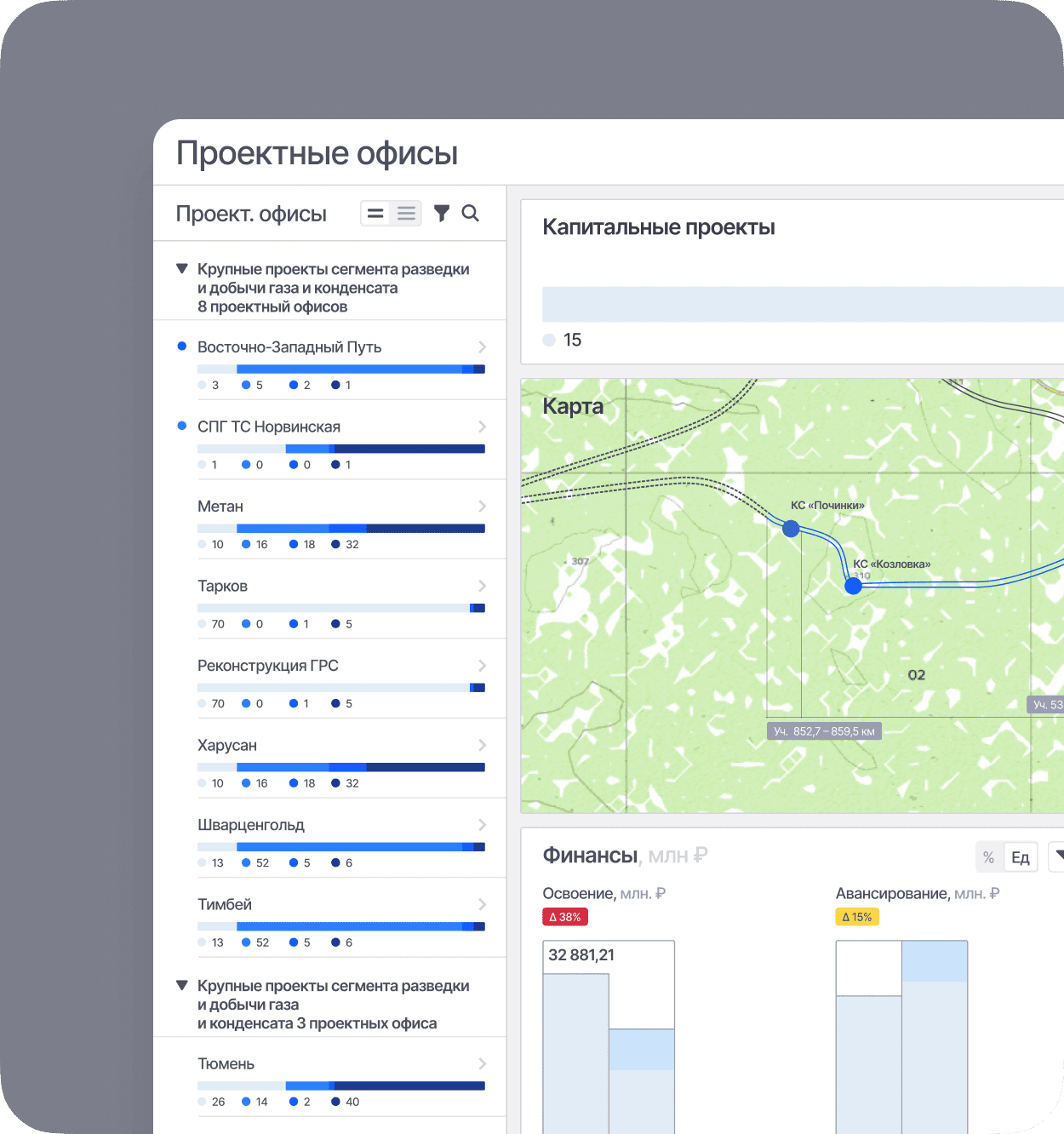This screenshot has width=1064, height=1134.
Task: Collapse group with 3 project offices
Action: pos(181,986)
